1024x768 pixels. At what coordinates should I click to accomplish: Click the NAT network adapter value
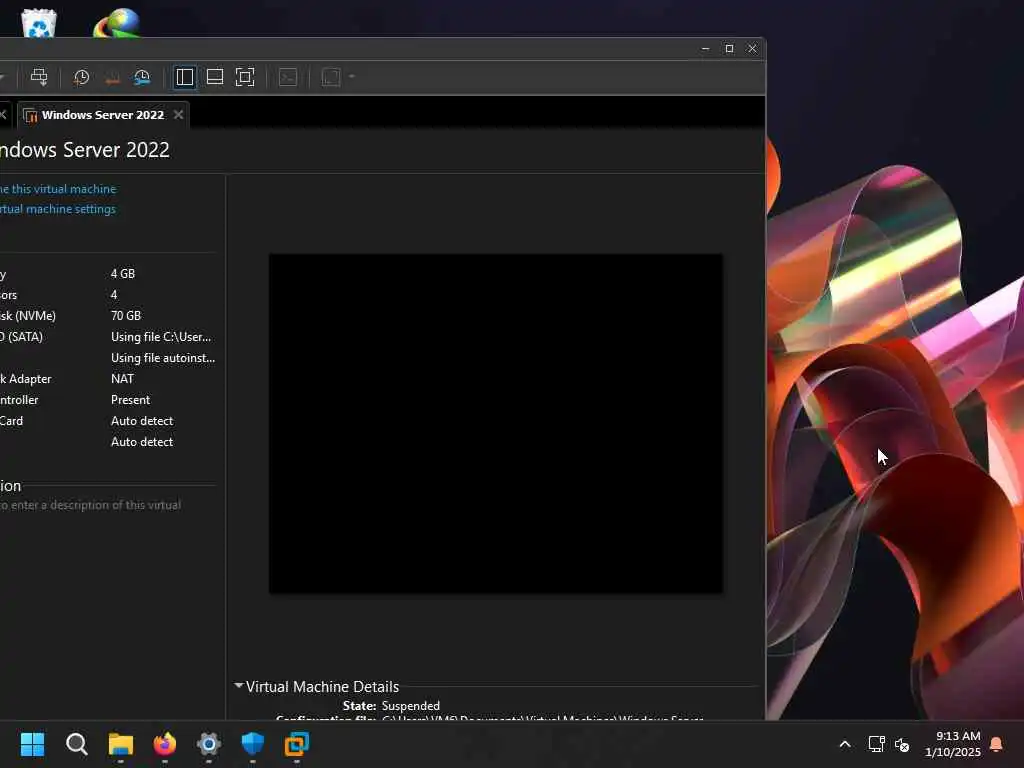pyautogui.click(x=122, y=379)
